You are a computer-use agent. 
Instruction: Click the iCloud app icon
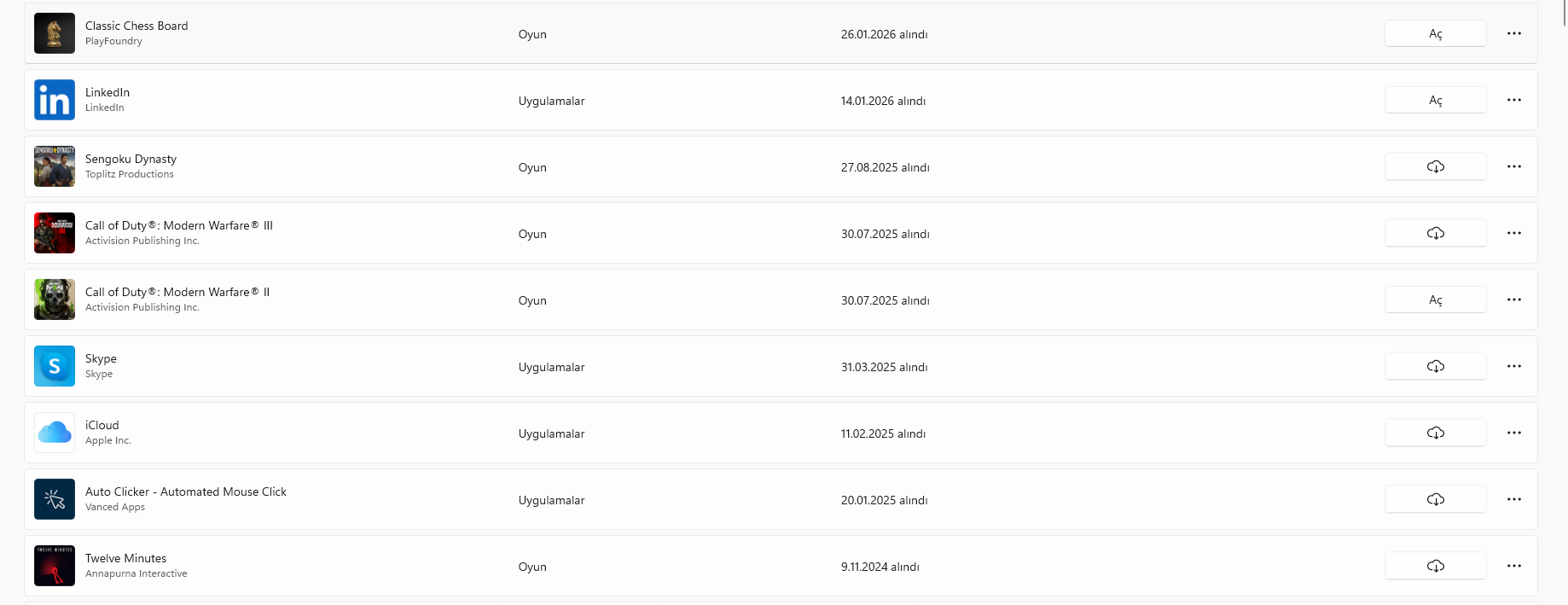(x=55, y=433)
